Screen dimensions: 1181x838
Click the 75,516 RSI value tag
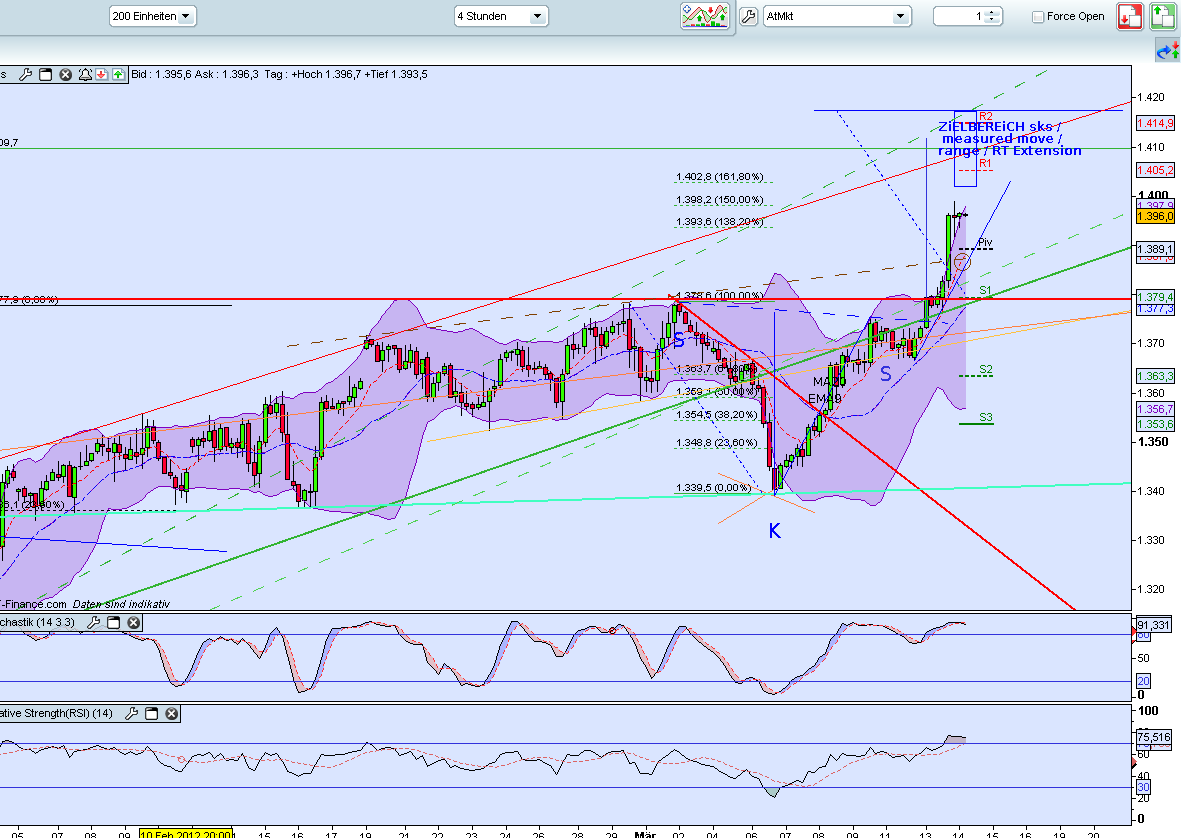[x=1153, y=737]
